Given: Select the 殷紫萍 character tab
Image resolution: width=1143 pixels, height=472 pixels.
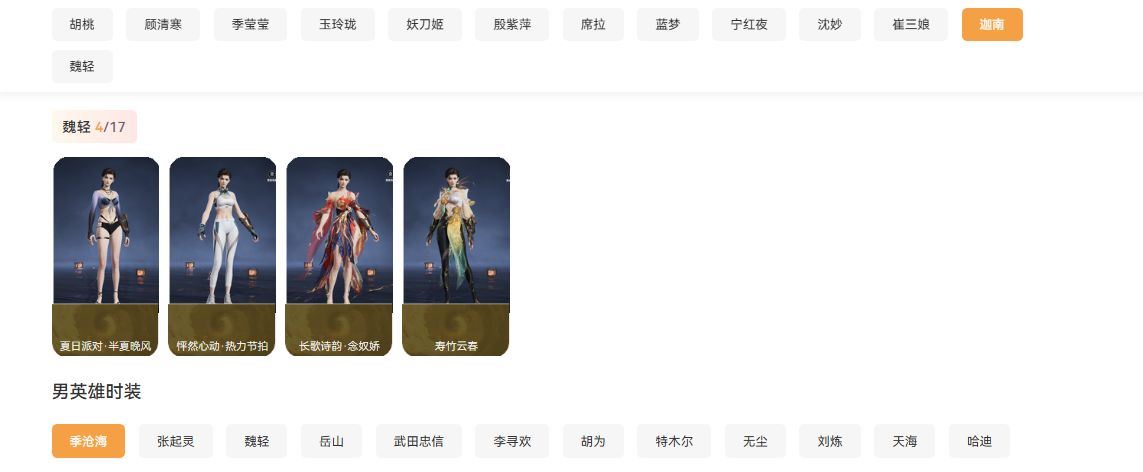Looking at the screenshot, I should [x=512, y=24].
